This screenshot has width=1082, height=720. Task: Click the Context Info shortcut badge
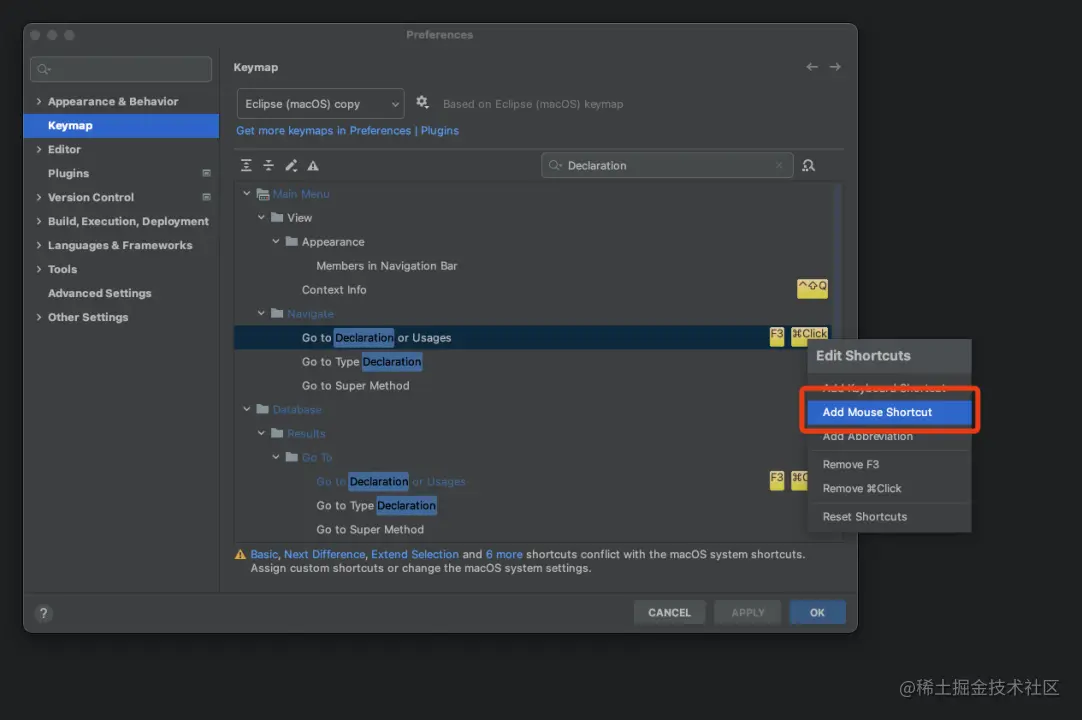[812, 288]
